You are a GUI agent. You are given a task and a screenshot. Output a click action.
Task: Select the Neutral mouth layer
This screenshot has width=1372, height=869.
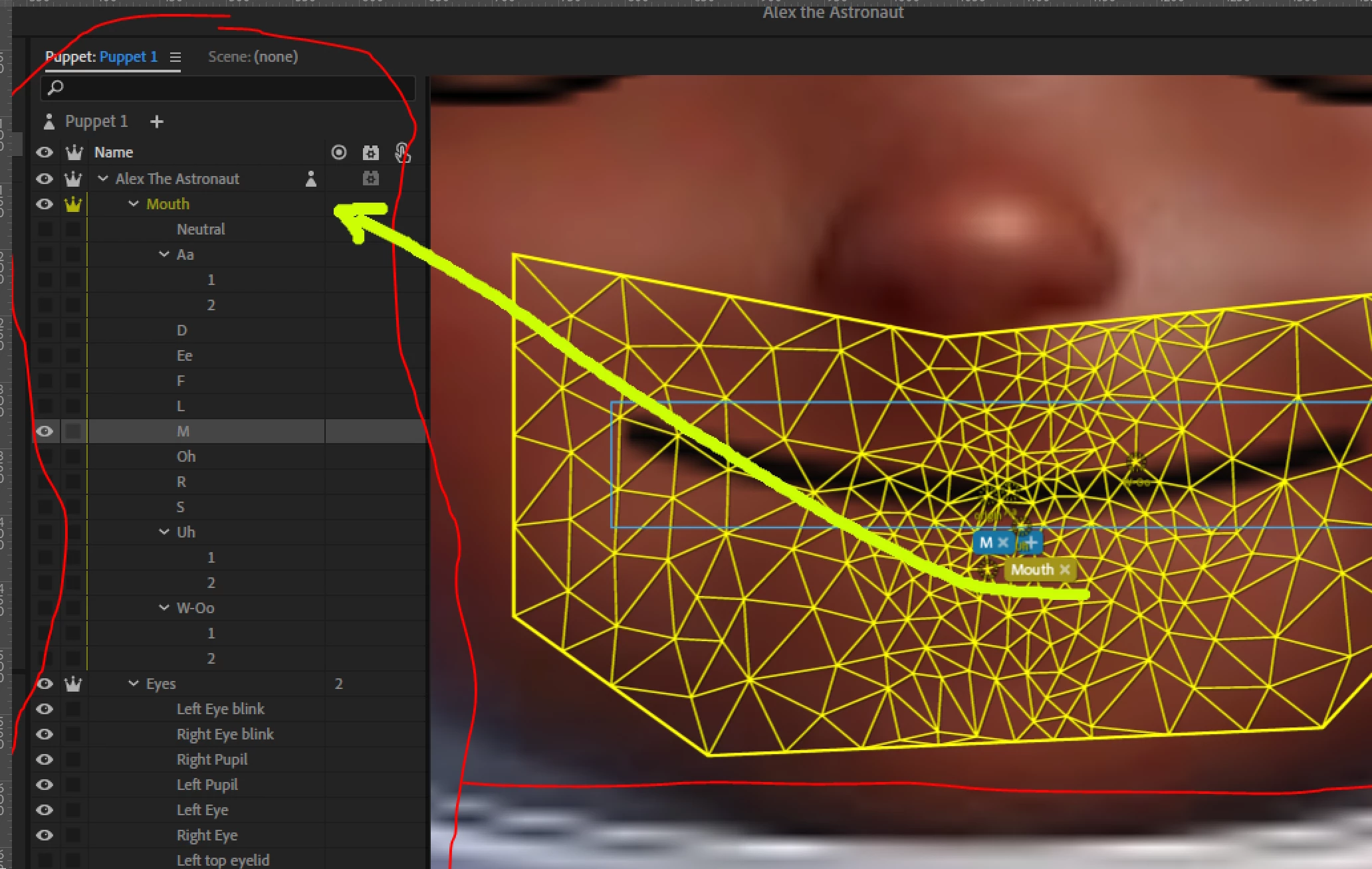(x=201, y=229)
